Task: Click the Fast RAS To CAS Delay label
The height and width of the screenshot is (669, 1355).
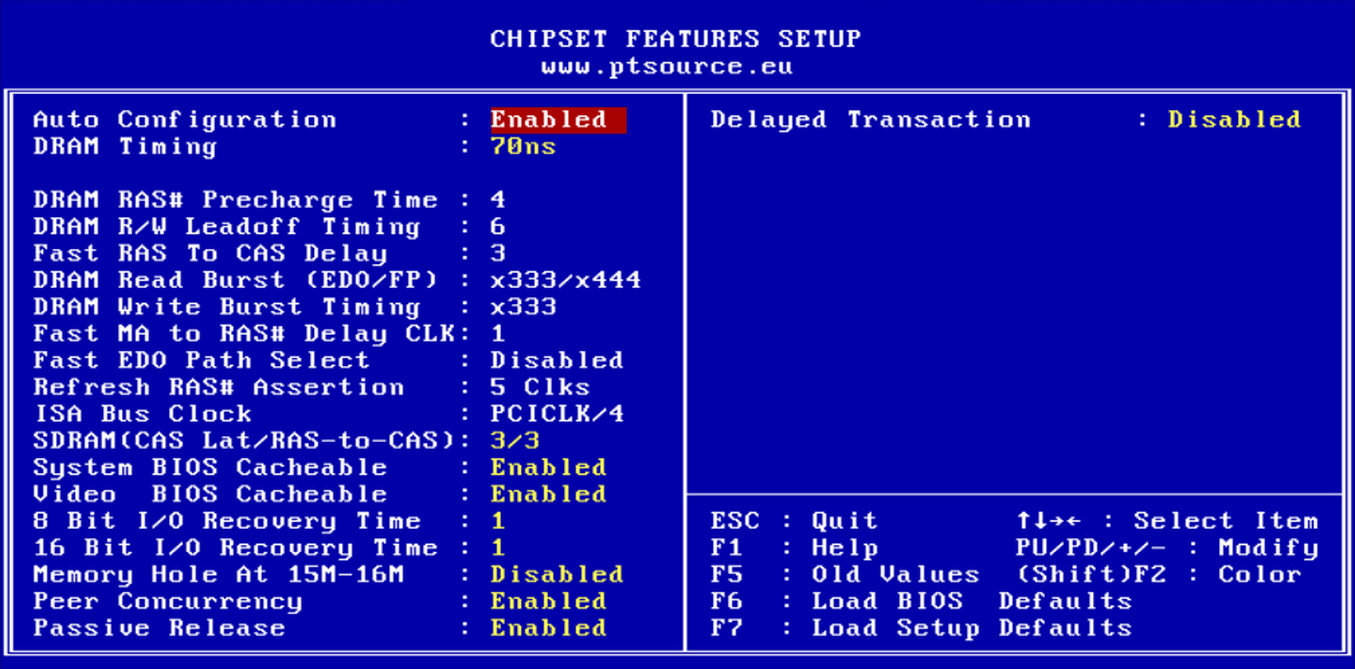Action: pyautogui.click(x=210, y=254)
